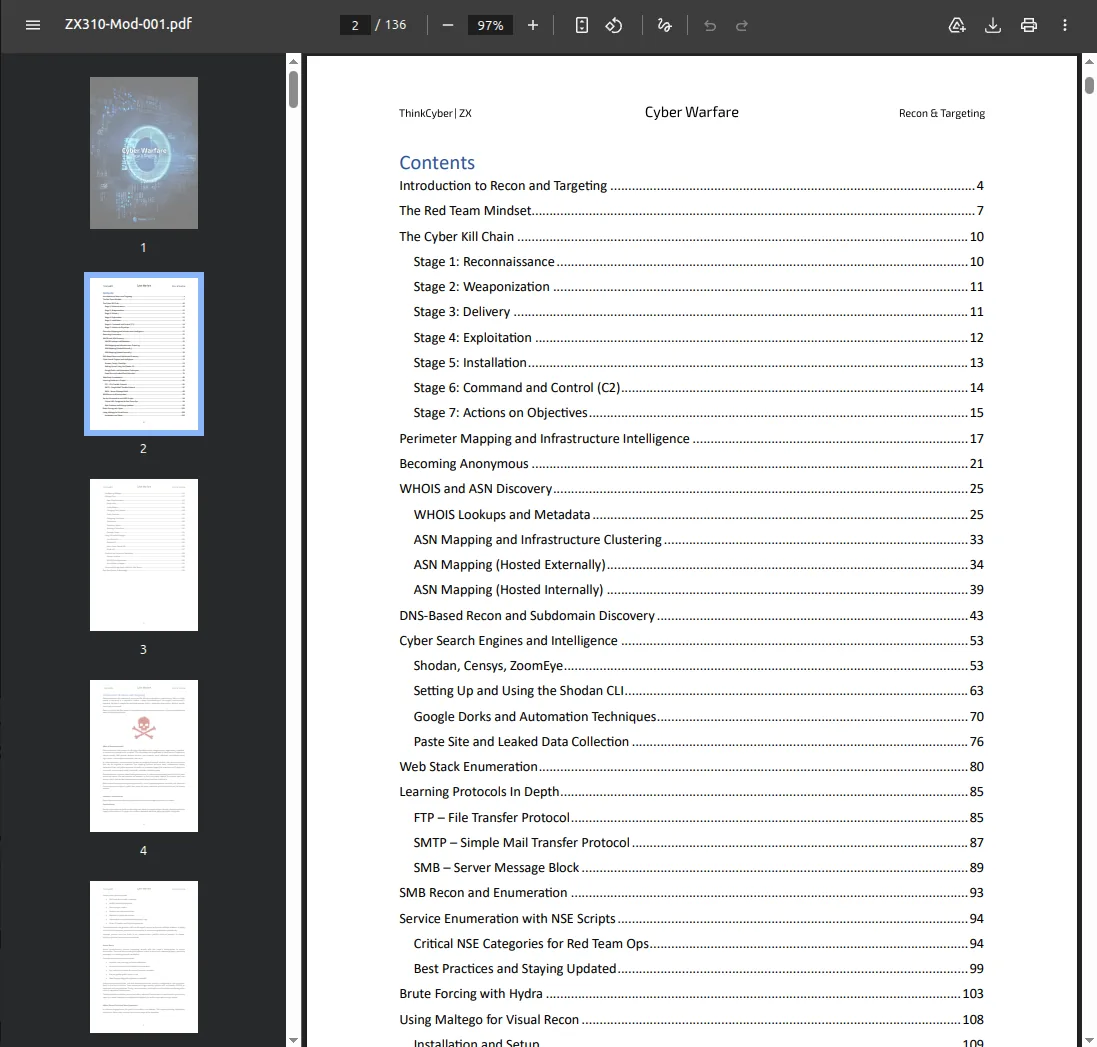This screenshot has width=1097, height=1047.
Task: Click the document vertical scrollbar thumb
Action: click(x=1089, y=85)
